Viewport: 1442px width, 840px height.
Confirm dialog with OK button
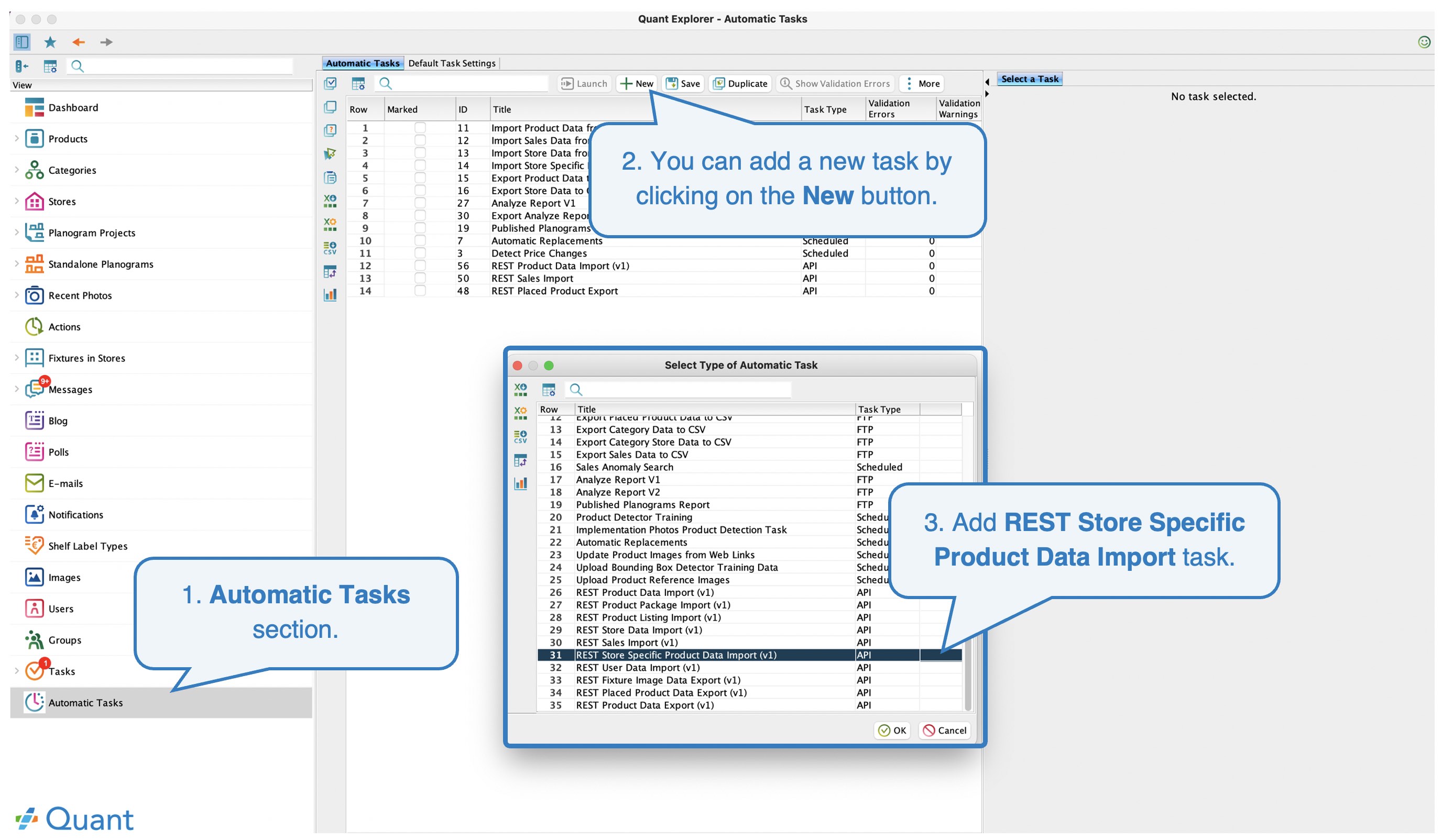[892, 730]
